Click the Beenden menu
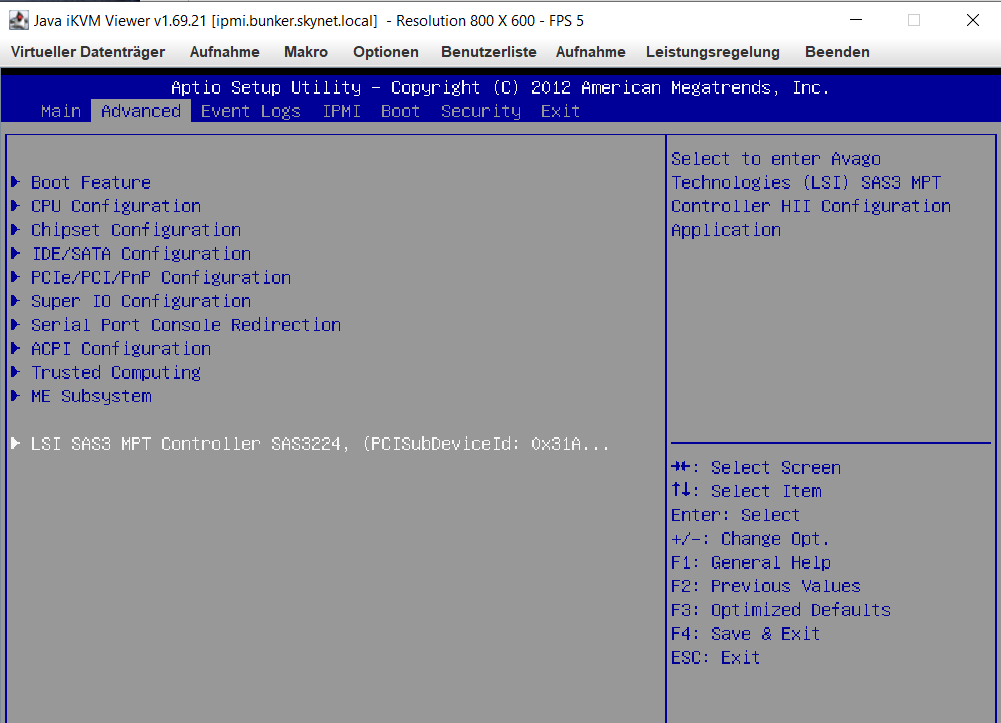Viewport: 1001px width, 723px height. pyautogui.click(x=837, y=52)
